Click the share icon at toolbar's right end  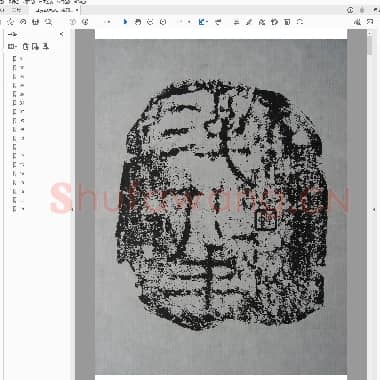(x=370, y=22)
